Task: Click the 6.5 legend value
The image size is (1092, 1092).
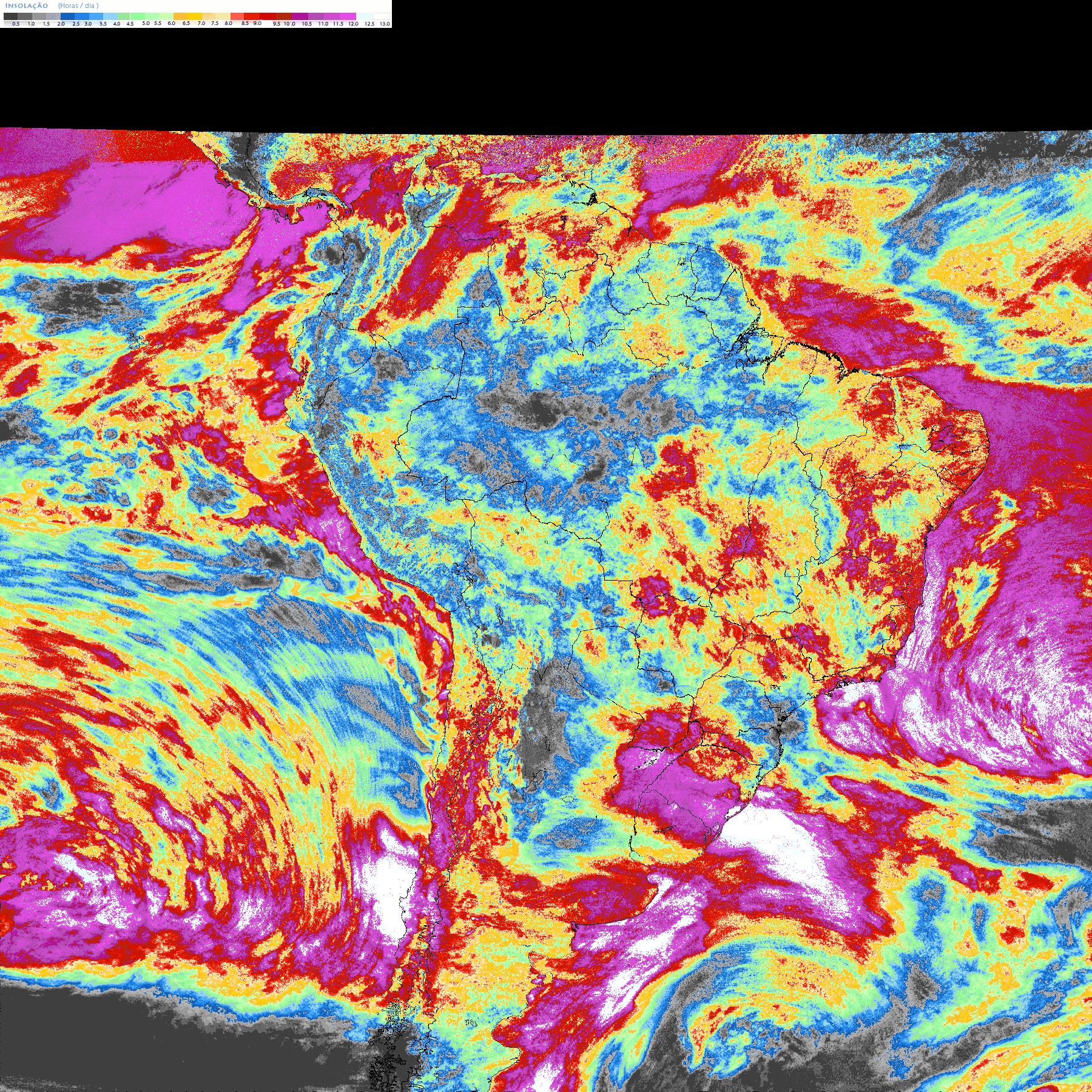Action: tap(186, 23)
